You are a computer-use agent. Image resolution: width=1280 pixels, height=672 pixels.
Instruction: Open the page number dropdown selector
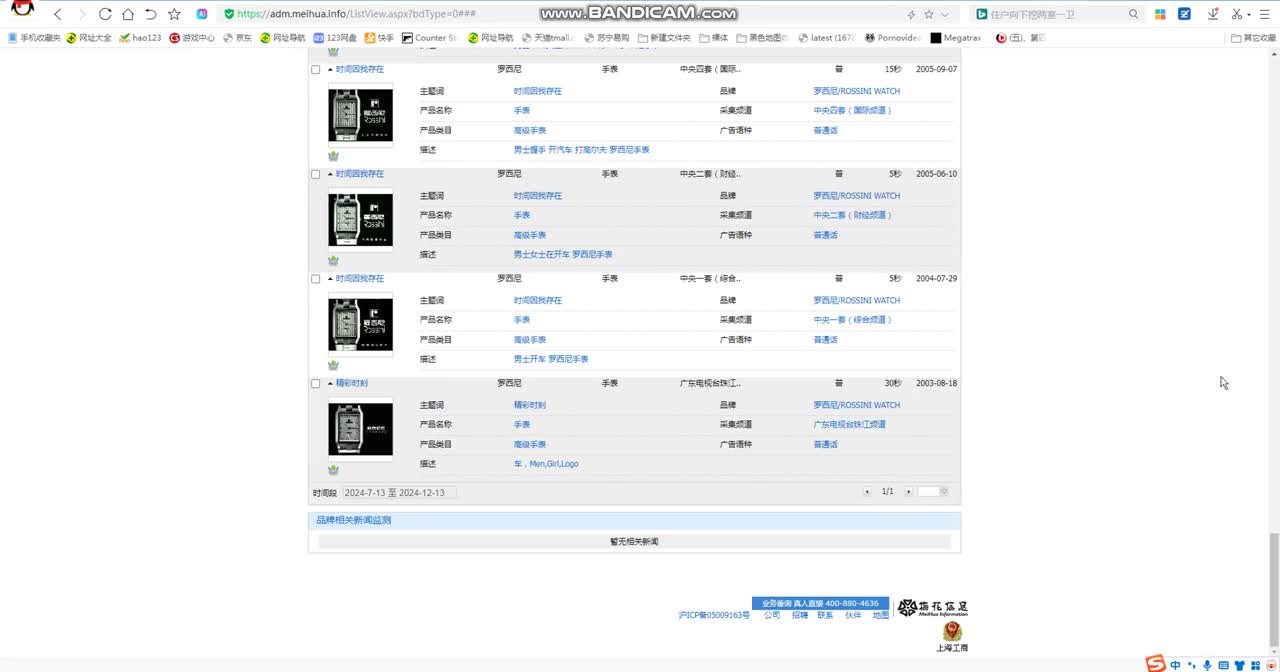click(x=933, y=492)
